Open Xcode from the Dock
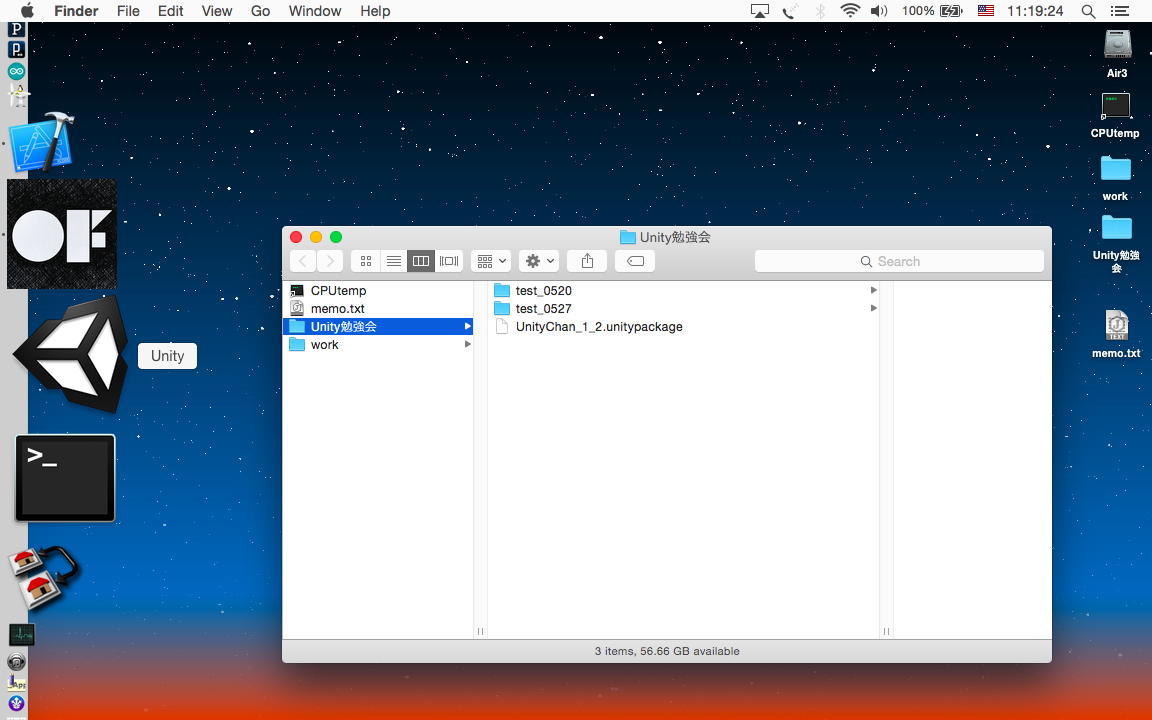 (x=41, y=142)
